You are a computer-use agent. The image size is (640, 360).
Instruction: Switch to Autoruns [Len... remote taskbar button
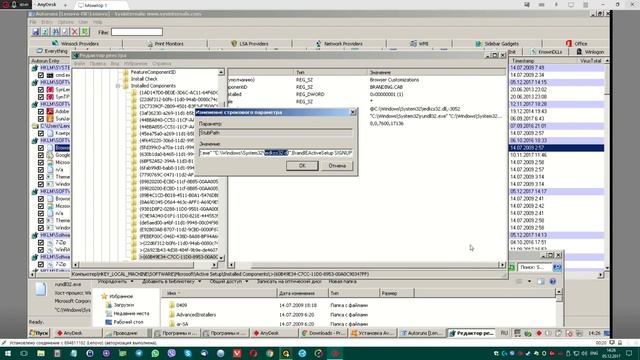coord(422,333)
